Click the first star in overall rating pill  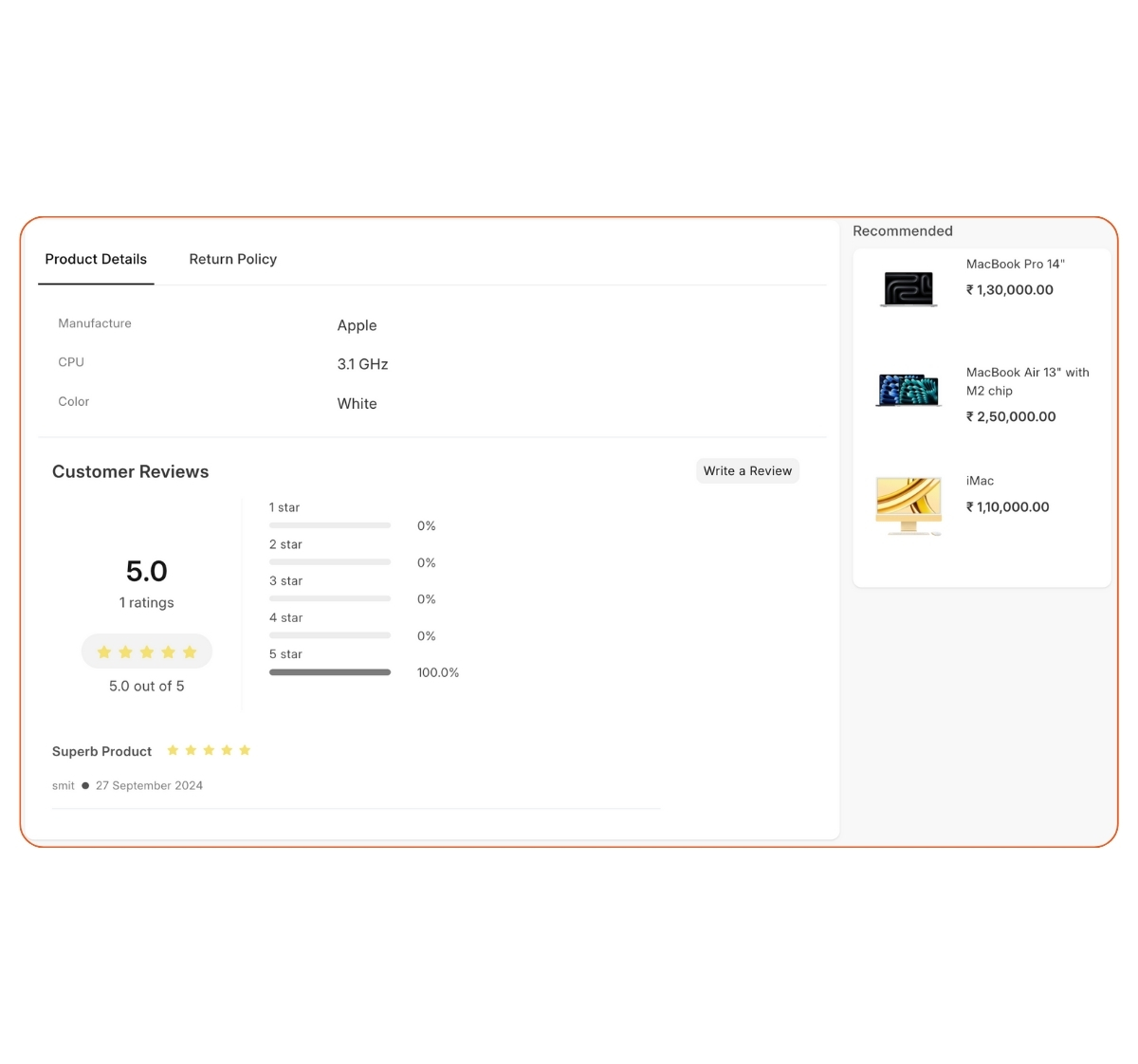(104, 651)
